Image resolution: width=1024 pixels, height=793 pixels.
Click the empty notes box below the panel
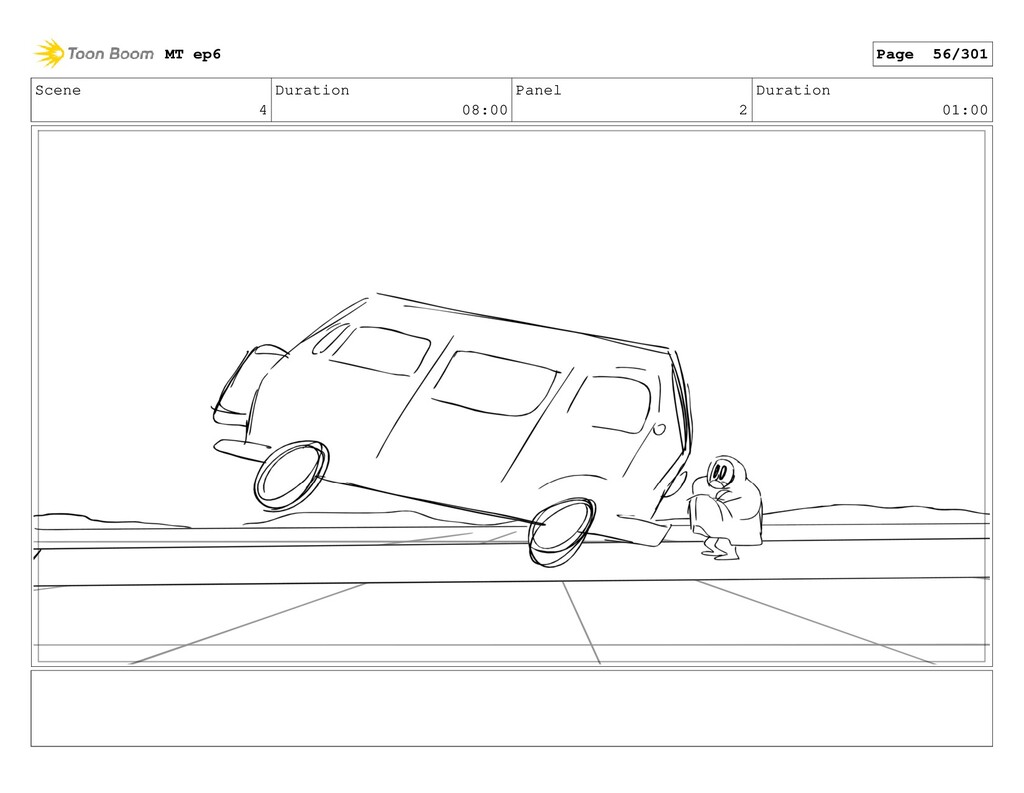coord(511,708)
